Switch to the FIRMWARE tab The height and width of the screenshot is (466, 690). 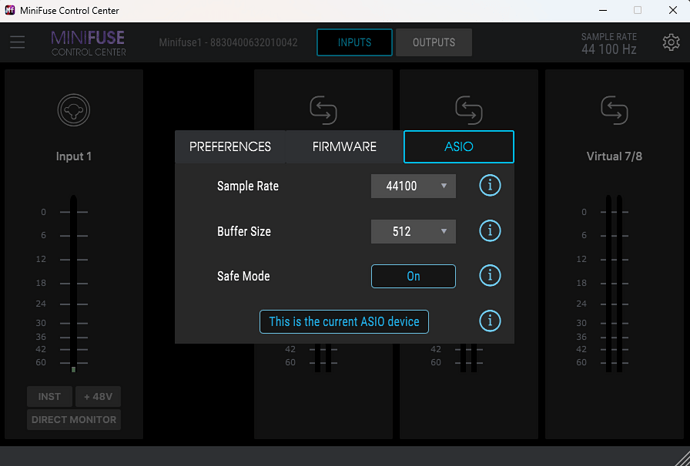pyautogui.click(x=344, y=147)
